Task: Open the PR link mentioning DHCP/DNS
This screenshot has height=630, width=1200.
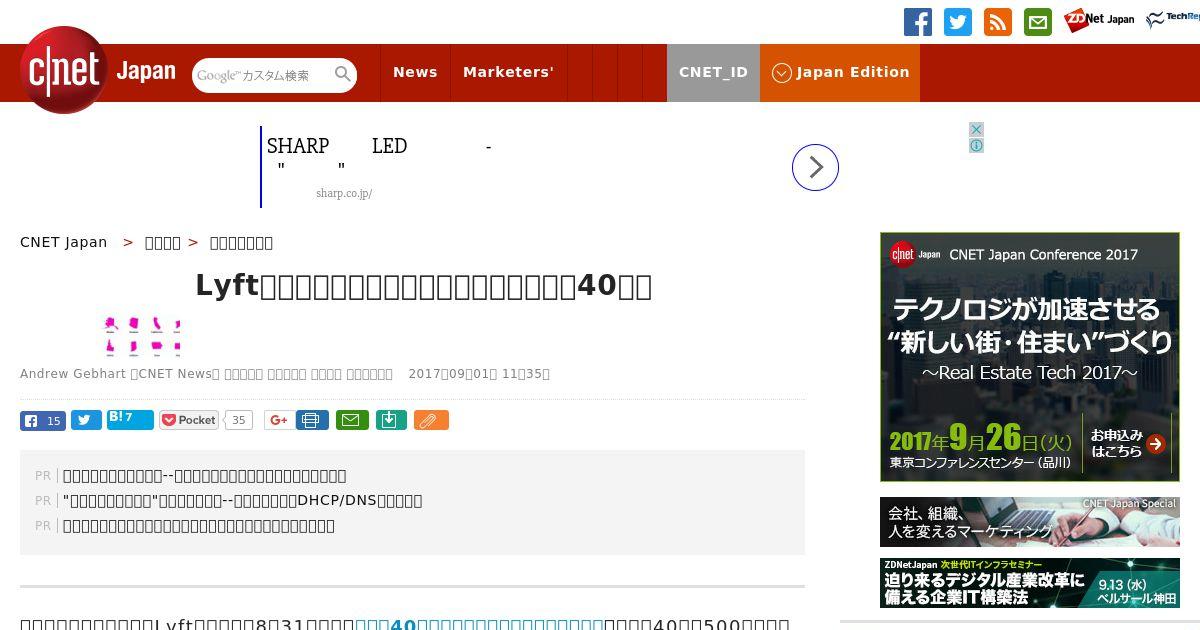Action: pos(242,500)
